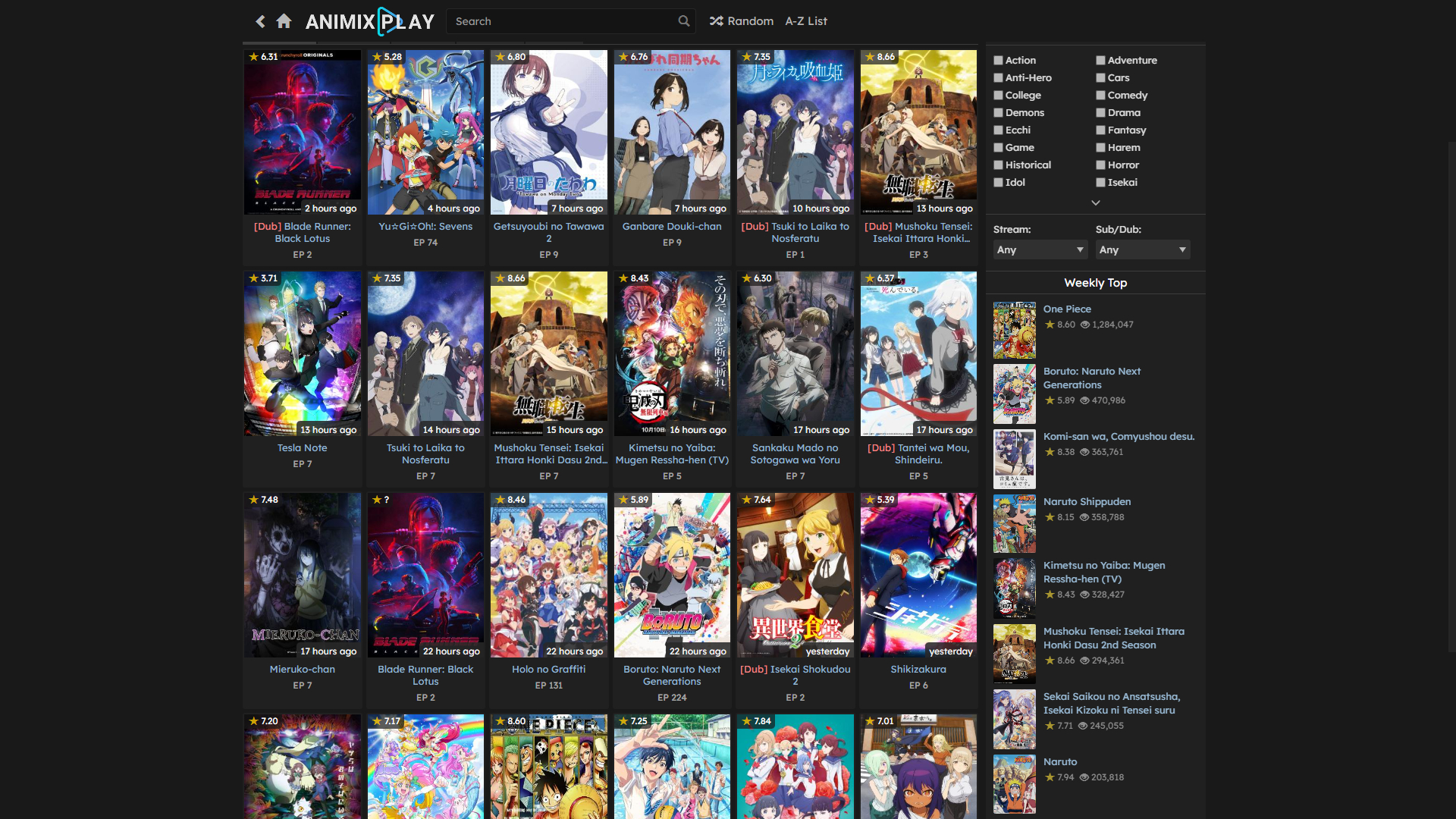Click Mushoku Tensei thumbnail in Weekly Top
This screenshot has height=819, width=1456.
click(x=1015, y=654)
